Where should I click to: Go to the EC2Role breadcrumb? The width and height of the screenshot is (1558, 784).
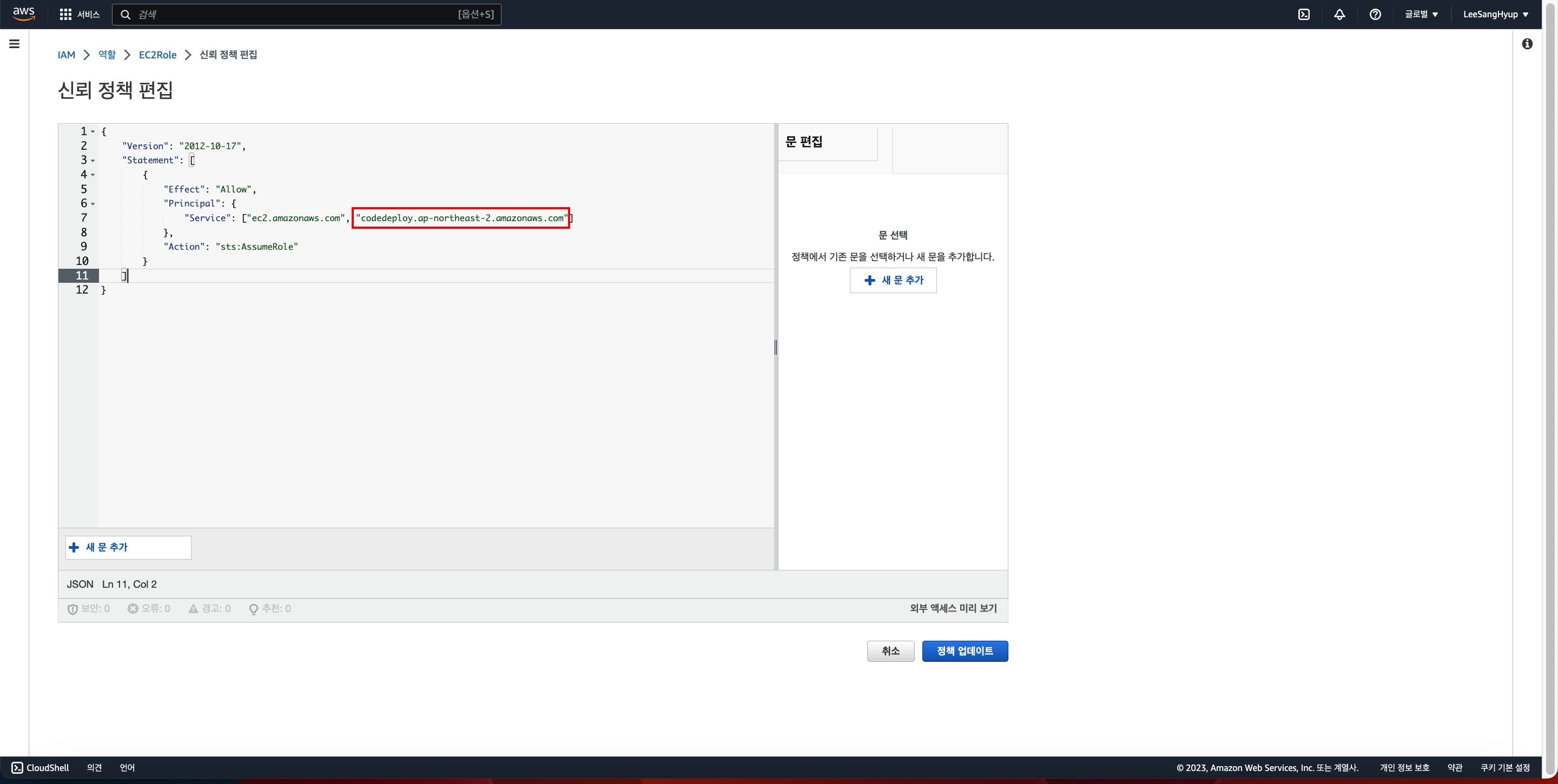coord(157,55)
